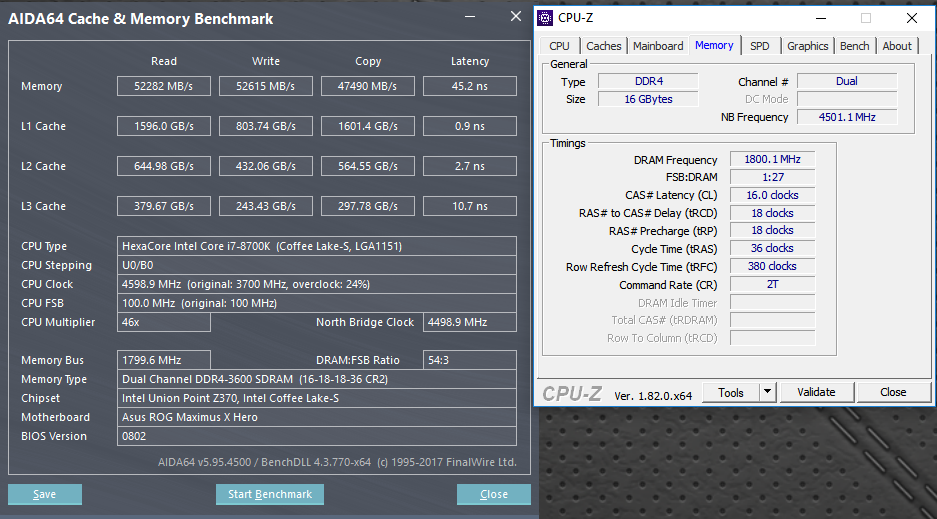The width and height of the screenshot is (937, 519).
Task: Click Memory Bus value 1799.6 MHz
Action: coord(164,360)
